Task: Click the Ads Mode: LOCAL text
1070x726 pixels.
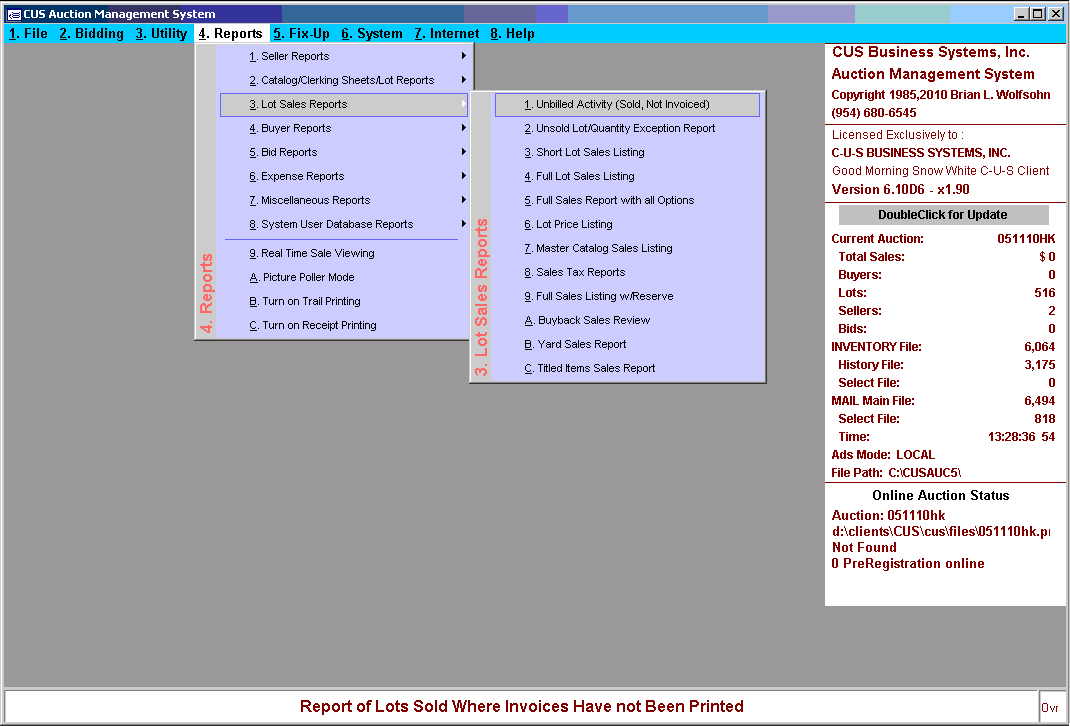Action: (x=883, y=454)
